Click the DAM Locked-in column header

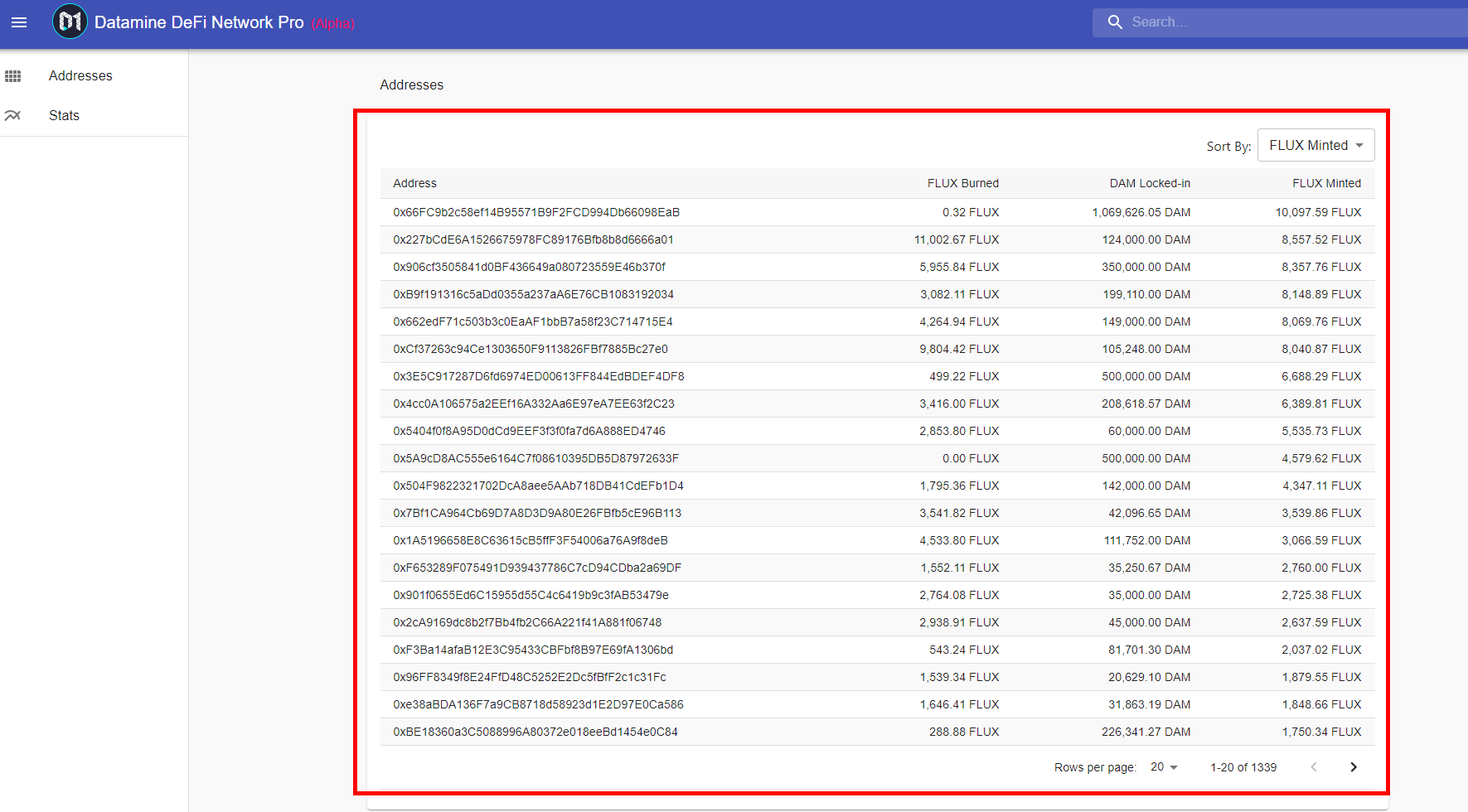click(1150, 183)
